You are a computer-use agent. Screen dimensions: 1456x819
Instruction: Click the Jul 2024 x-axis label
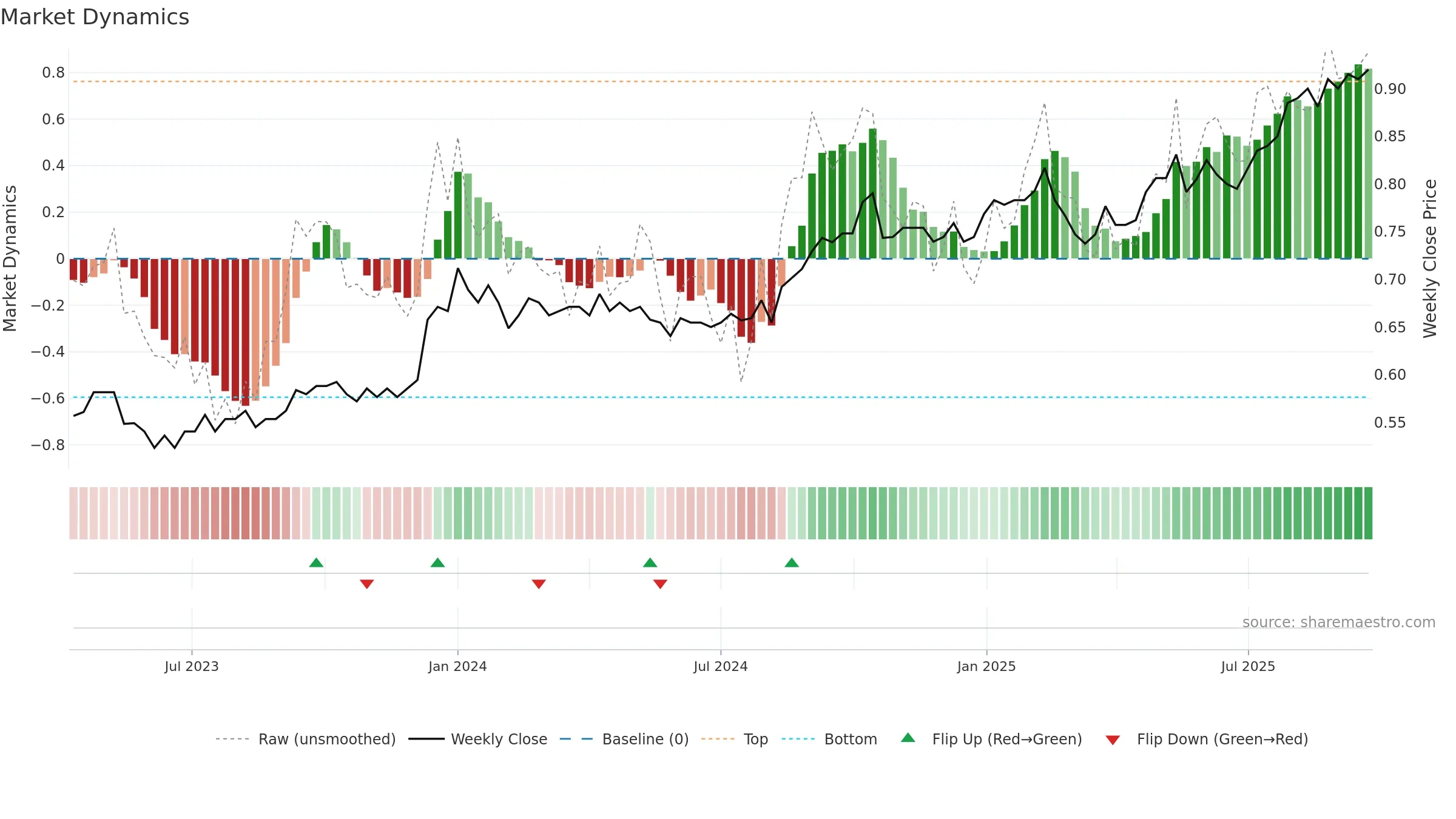coord(721,666)
